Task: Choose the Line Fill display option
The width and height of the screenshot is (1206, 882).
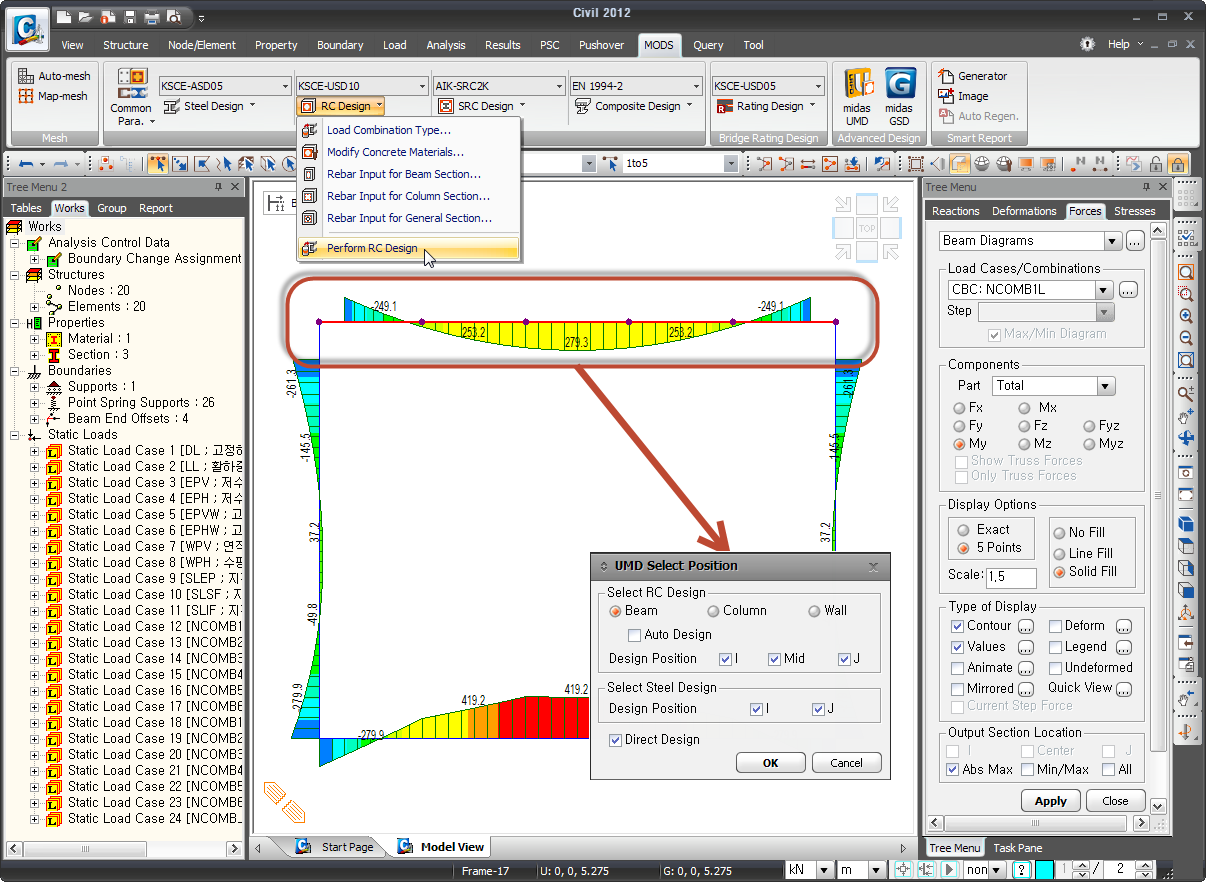Action: tap(1060, 554)
